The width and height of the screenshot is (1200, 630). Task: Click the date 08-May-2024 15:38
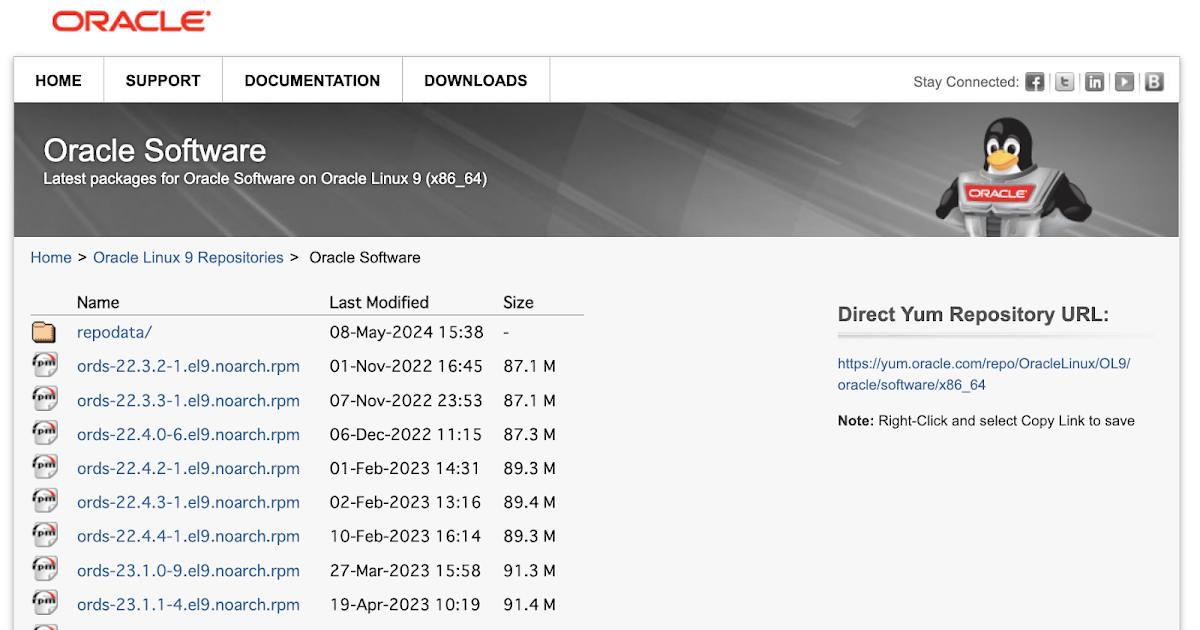[407, 332]
